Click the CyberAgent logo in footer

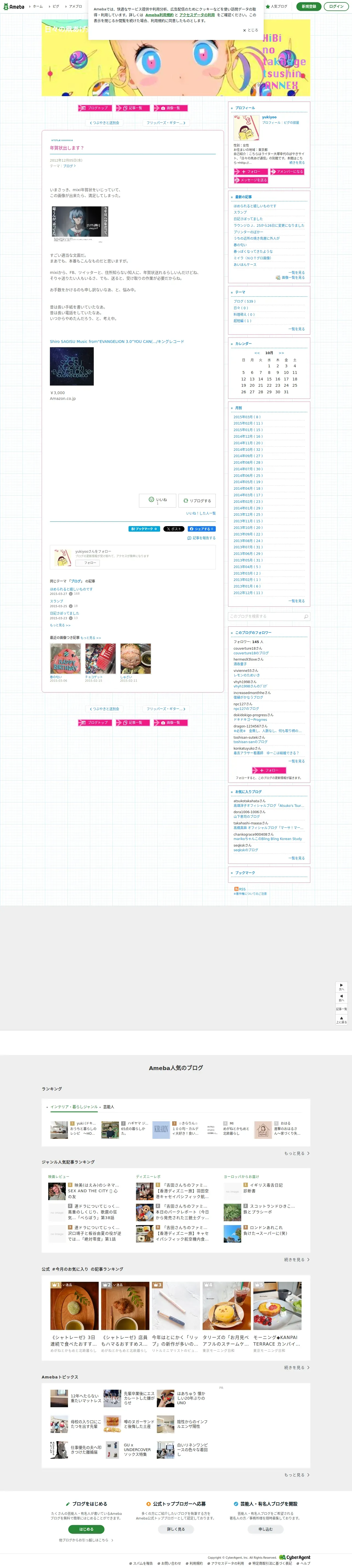point(295,1557)
